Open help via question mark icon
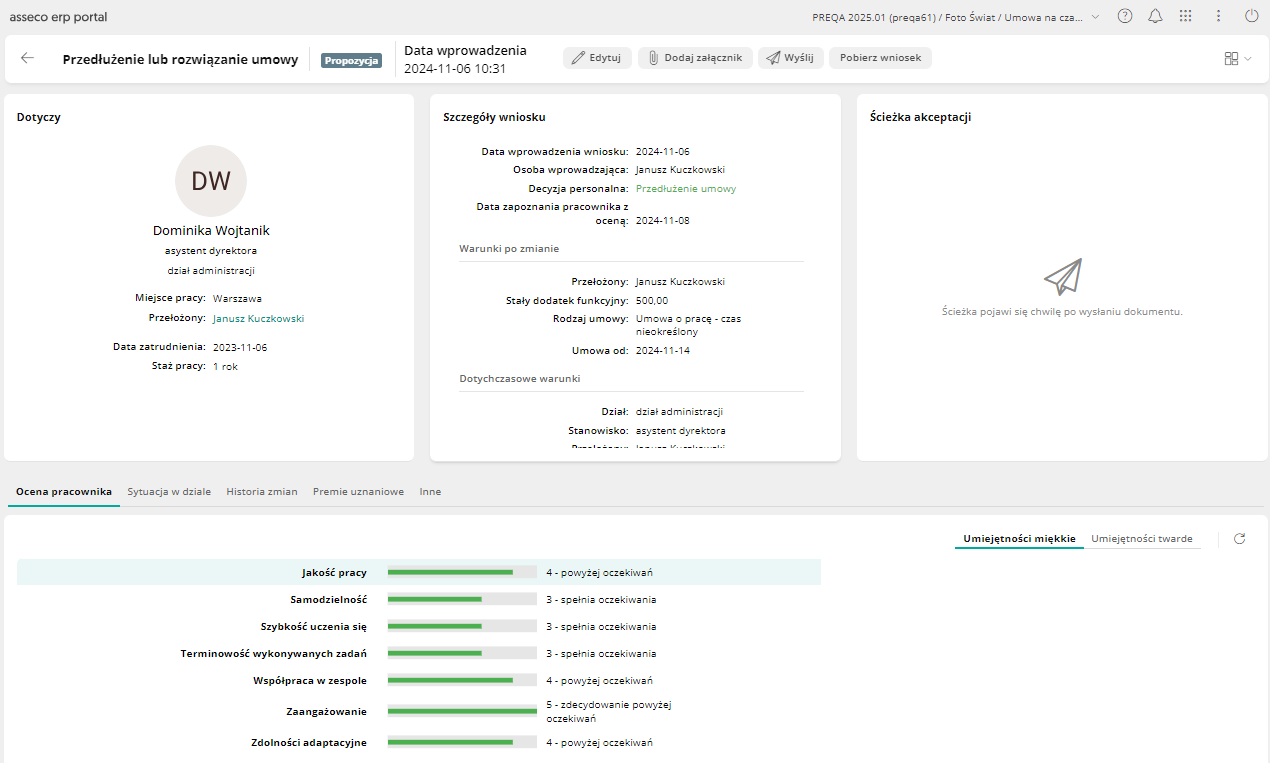This screenshot has width=1270, height=763. [1125, 16]
